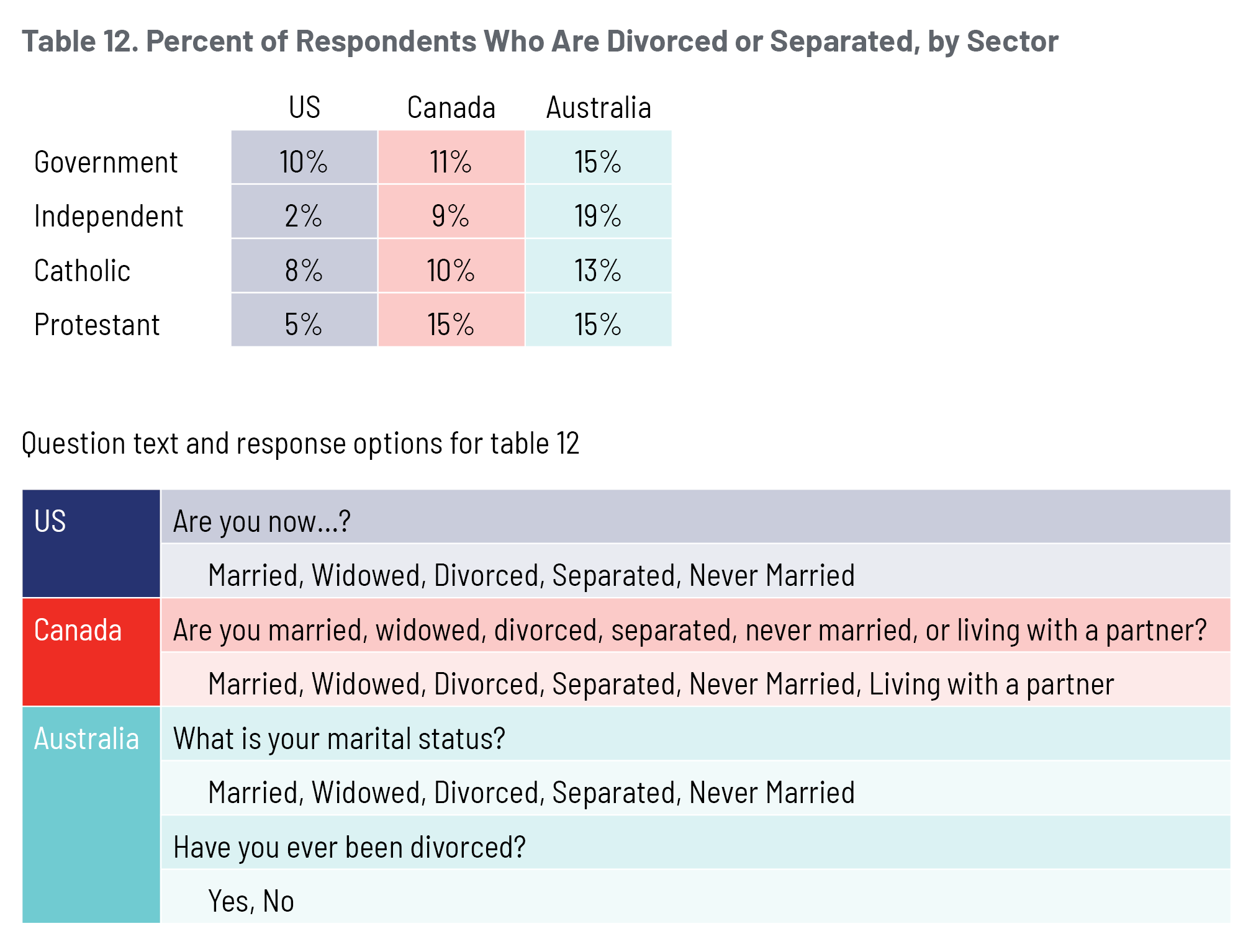Select the Independent row label
Screen dimensions: 1256x952
(x=109, y=217)
